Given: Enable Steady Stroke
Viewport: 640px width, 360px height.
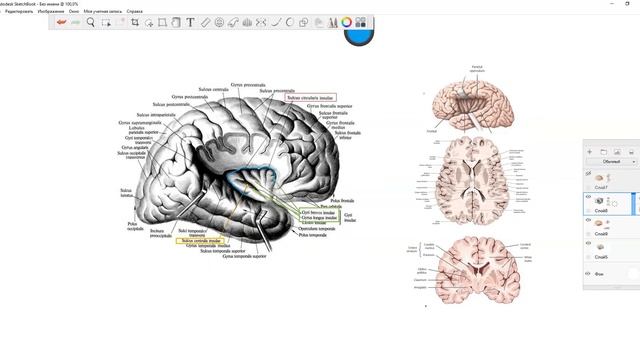Looking at the screenshot, I should (276, 22).
